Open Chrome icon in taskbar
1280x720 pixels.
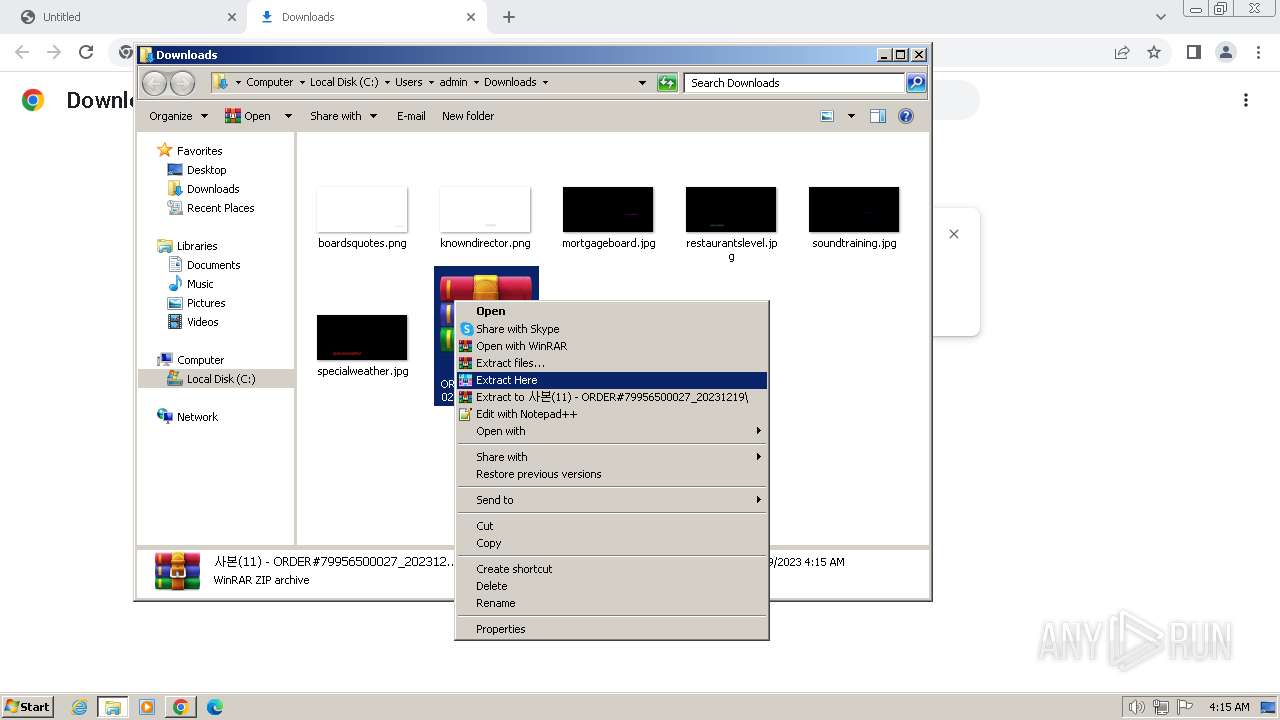tap(180, 707)
